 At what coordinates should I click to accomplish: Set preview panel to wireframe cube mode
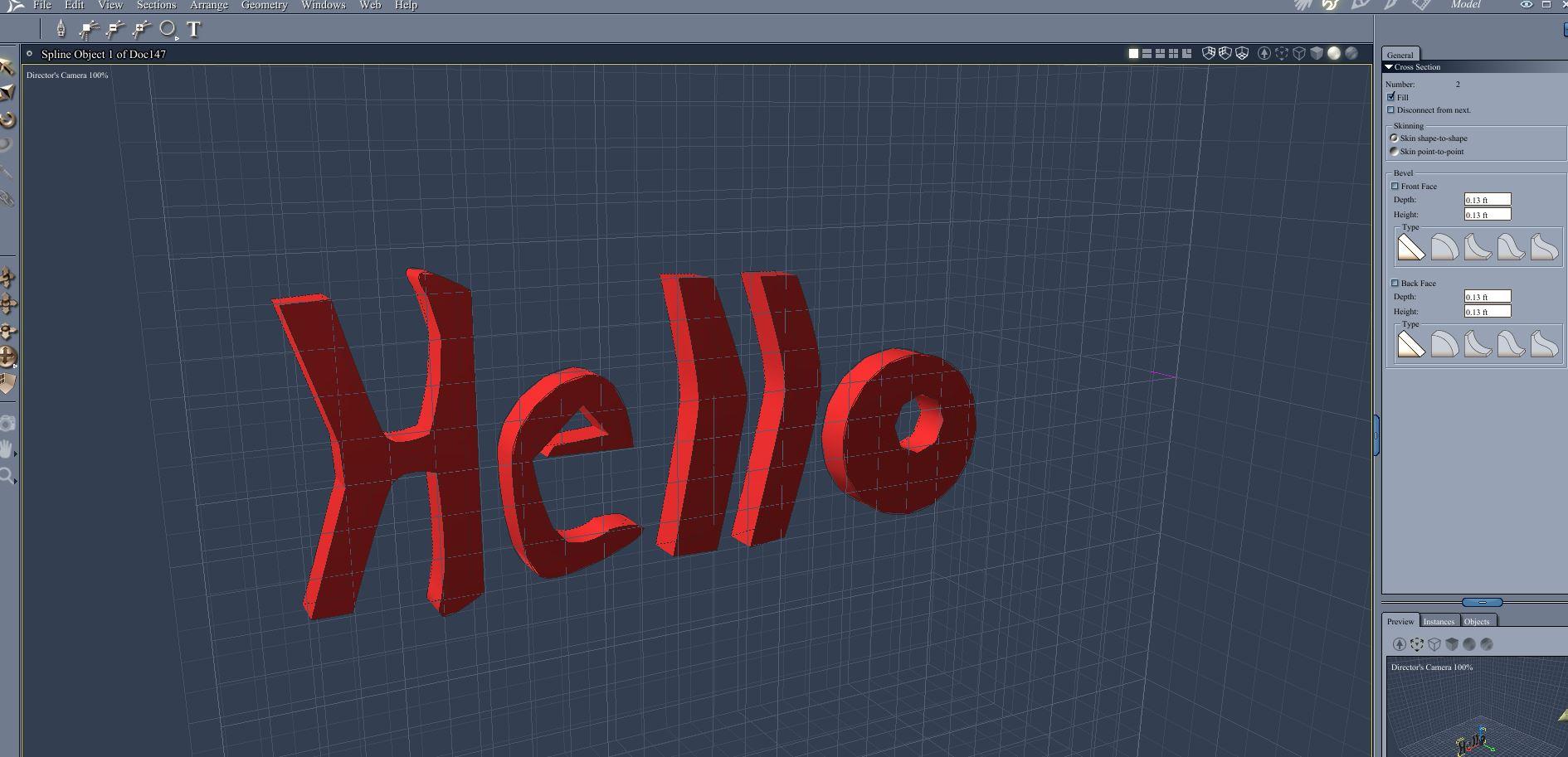(x=1434, y=644)
